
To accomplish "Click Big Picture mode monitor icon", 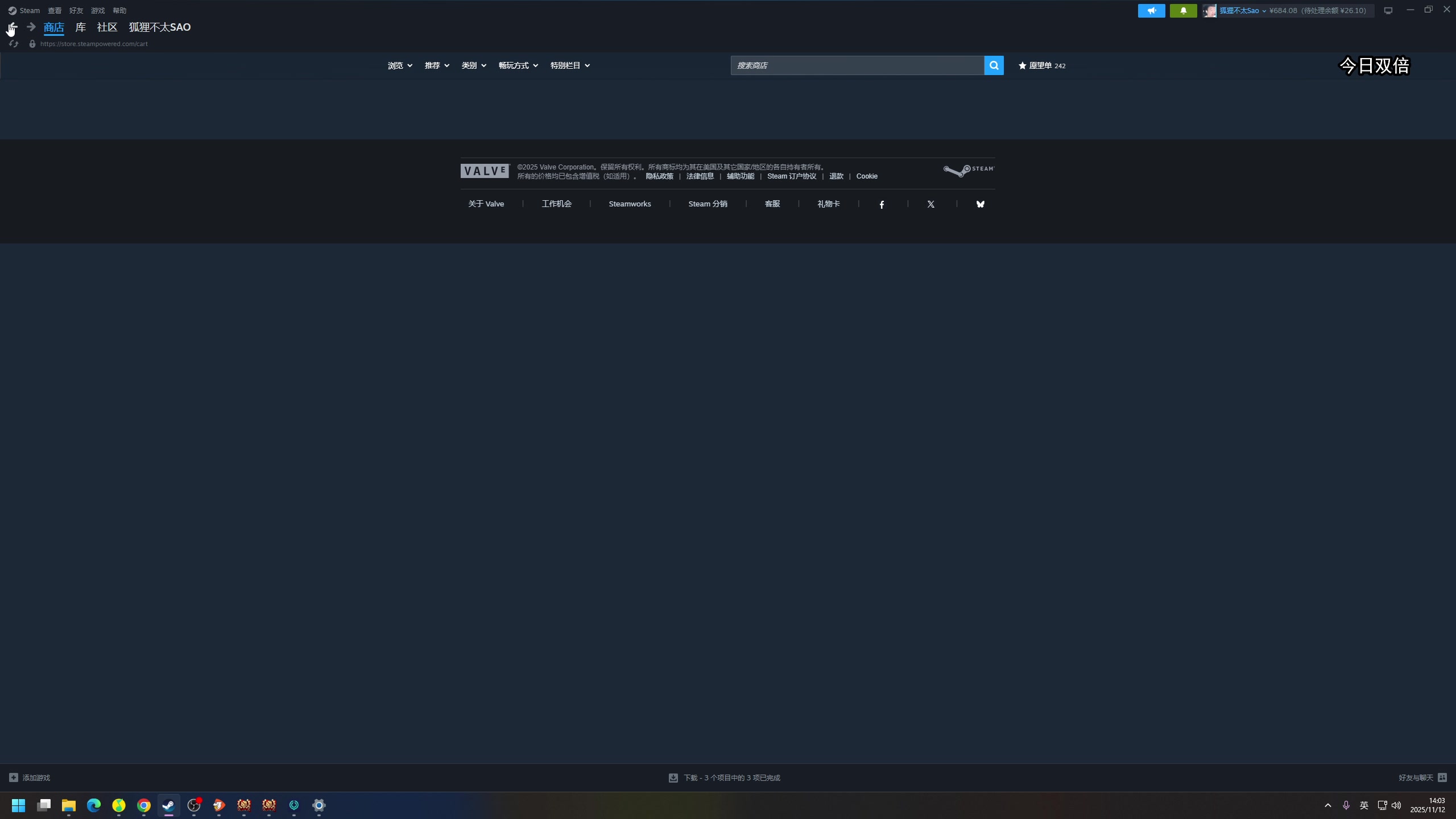I will point(1388,11).
